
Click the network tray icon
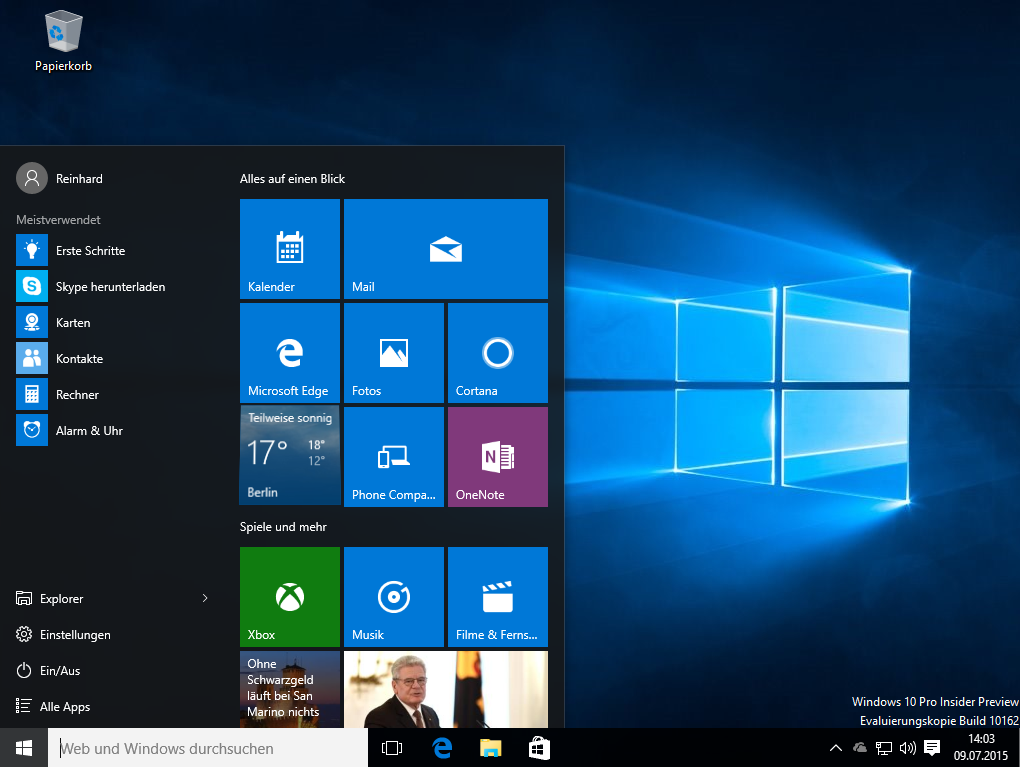pyautogui.click(x=883, y=748)
